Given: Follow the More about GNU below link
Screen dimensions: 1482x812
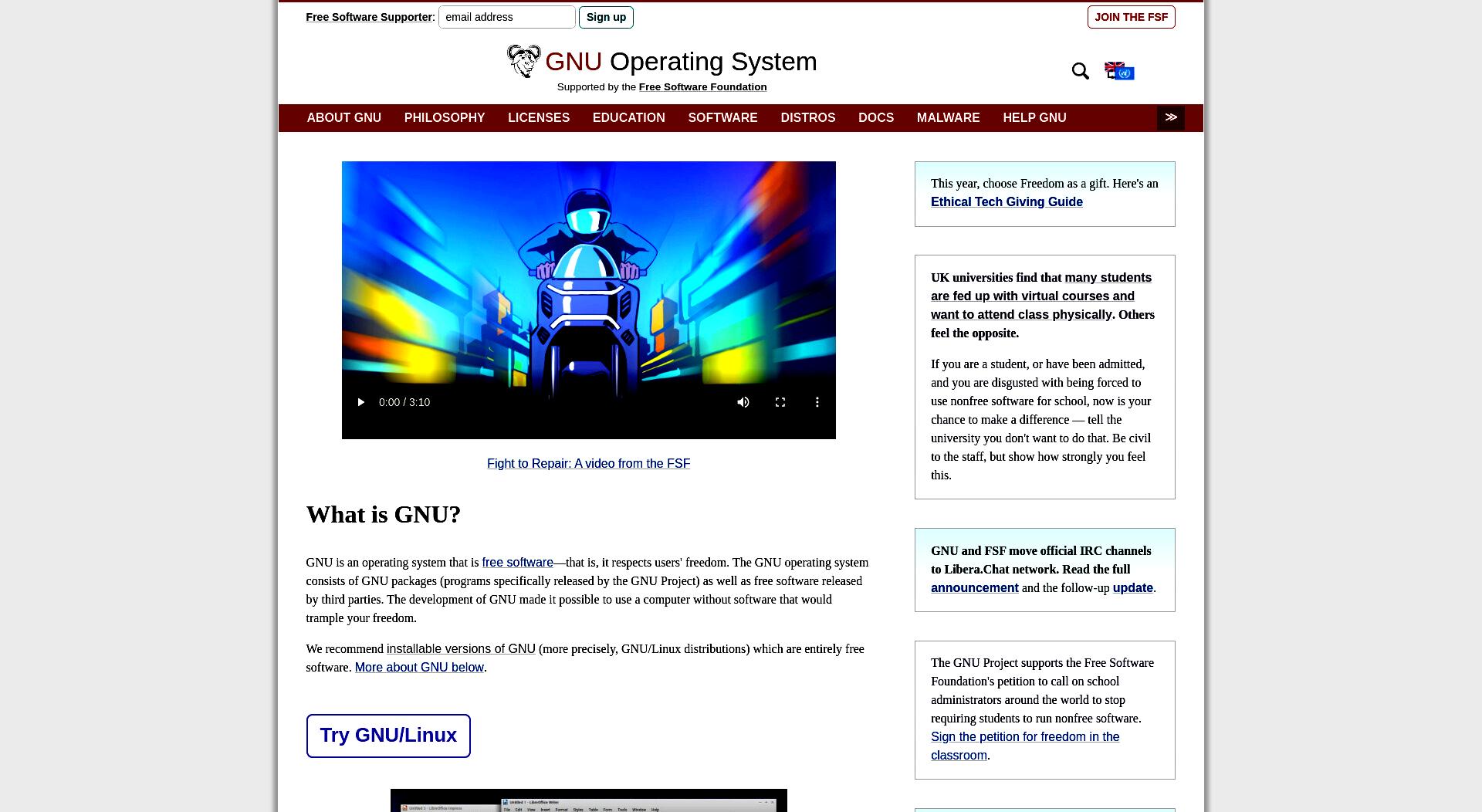Looking at the screenshot, I should coord(419,668).
